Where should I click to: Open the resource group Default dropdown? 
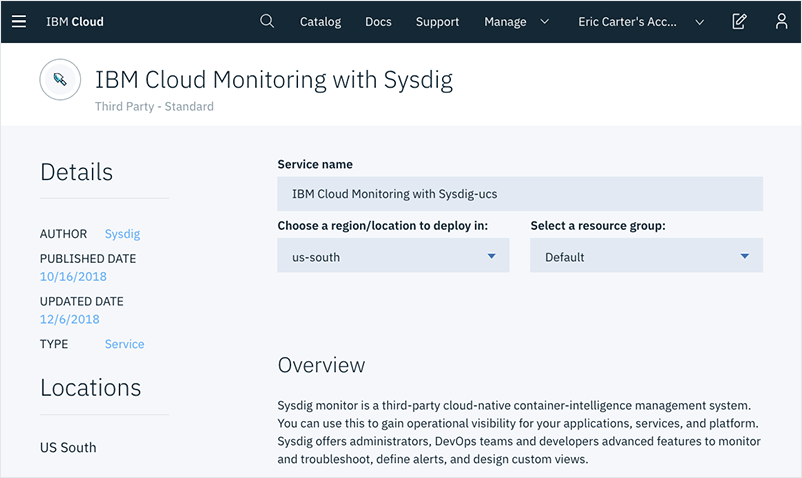coord(646,255)
